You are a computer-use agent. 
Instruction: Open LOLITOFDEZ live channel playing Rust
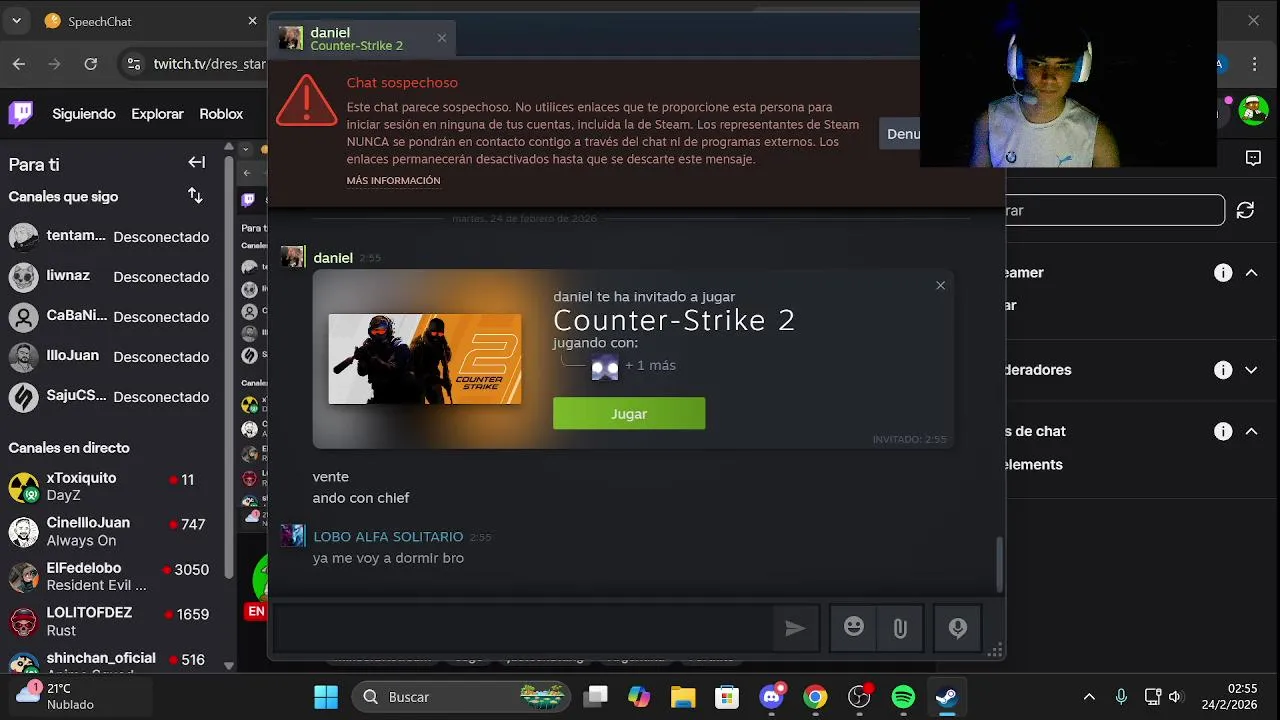110,622
